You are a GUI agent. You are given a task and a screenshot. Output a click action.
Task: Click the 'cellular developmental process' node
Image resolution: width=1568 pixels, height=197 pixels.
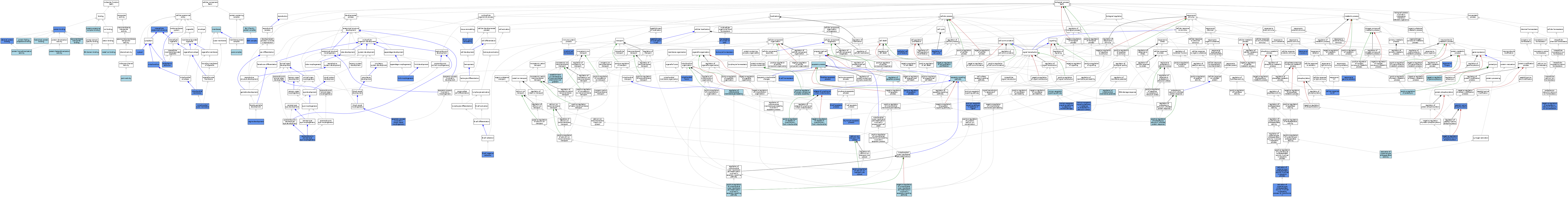coord(486,29)
